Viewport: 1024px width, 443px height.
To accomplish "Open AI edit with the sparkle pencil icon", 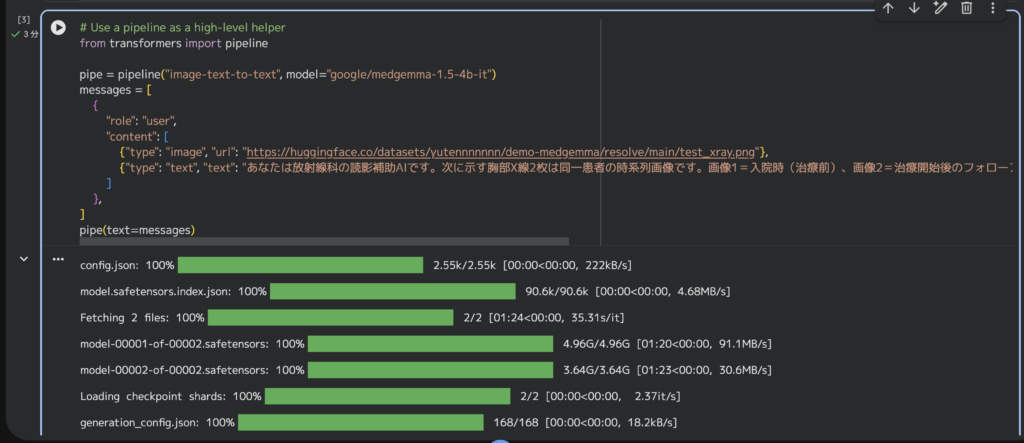I will pos(940,8).
